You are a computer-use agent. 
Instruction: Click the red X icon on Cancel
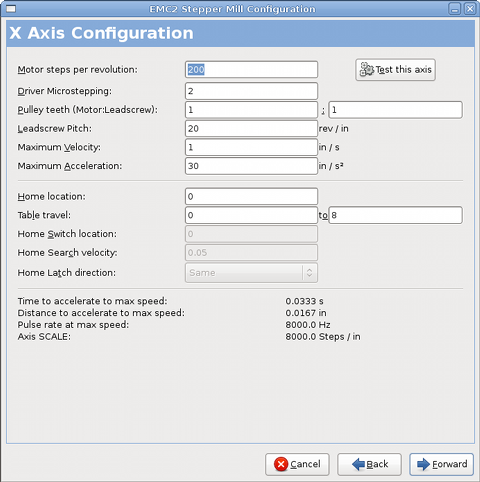pyautogui.click(x=281, y=464)
